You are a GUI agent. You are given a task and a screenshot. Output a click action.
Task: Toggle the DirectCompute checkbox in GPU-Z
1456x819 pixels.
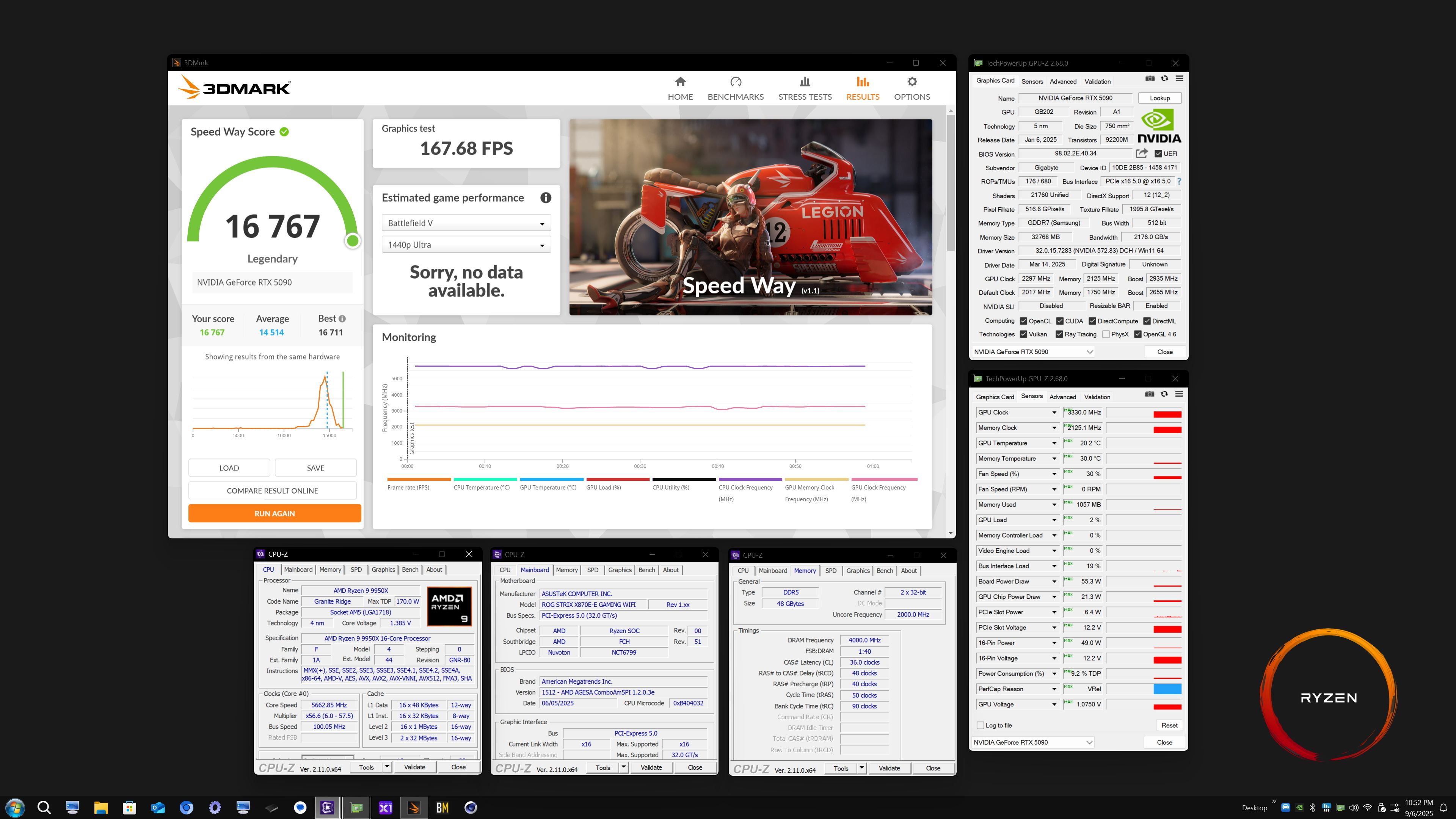pos(1092,321)
